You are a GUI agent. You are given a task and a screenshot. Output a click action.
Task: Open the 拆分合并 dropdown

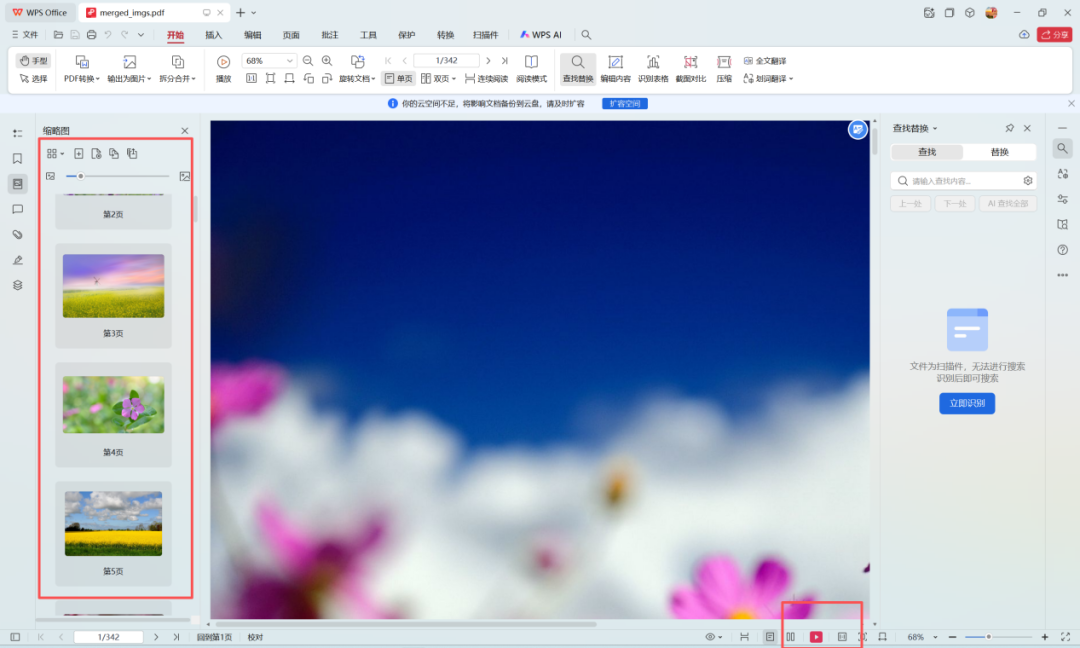(x=177, y=70)
